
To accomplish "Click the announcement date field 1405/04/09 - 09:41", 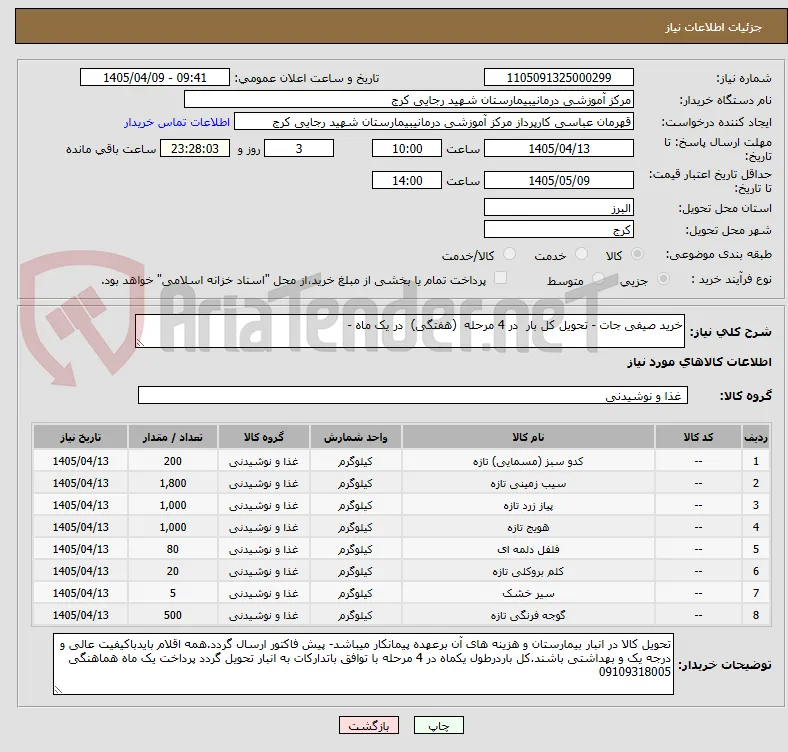I will (155, 77).
